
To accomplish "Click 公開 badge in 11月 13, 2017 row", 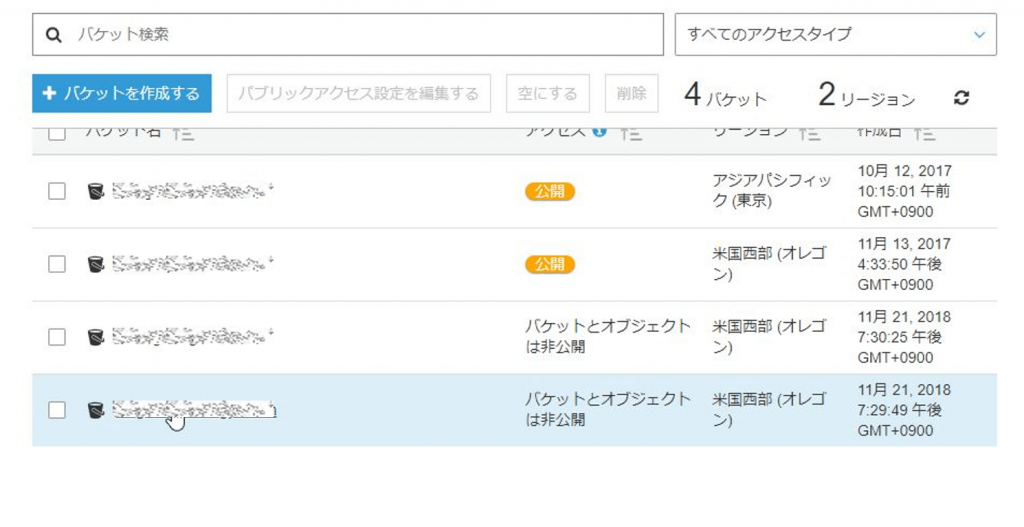I will [550, 264].
